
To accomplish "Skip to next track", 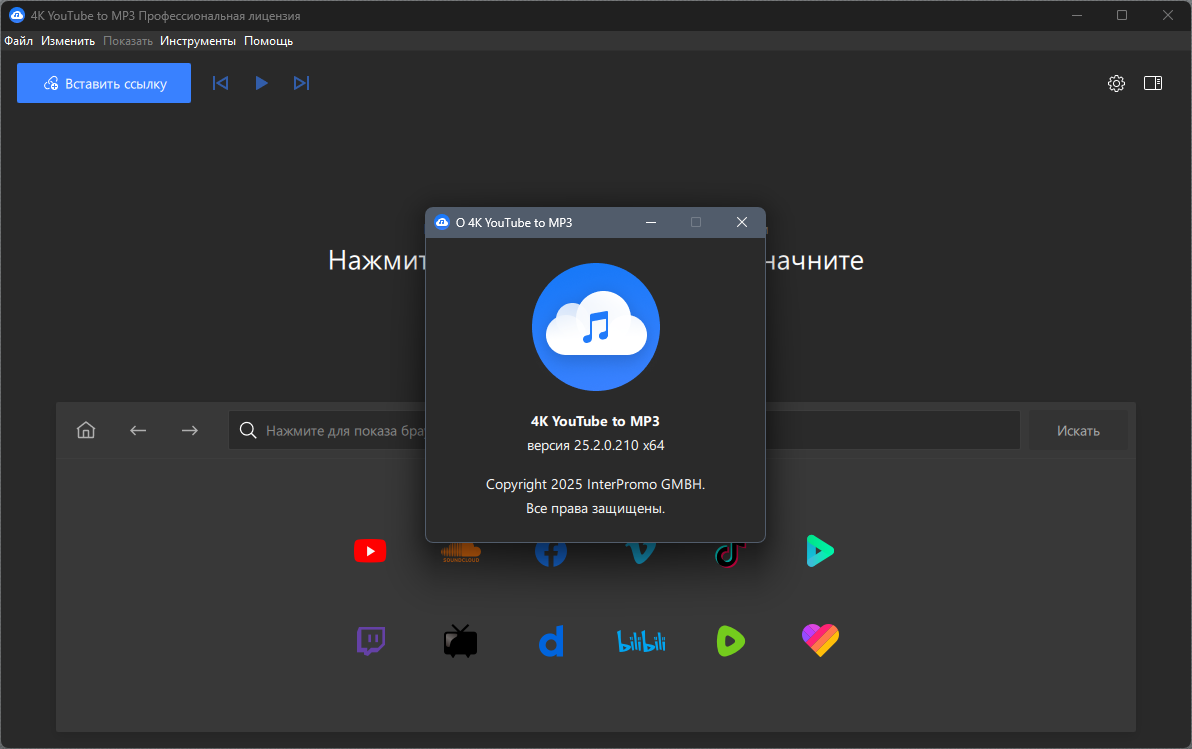I will click(301, 83).
